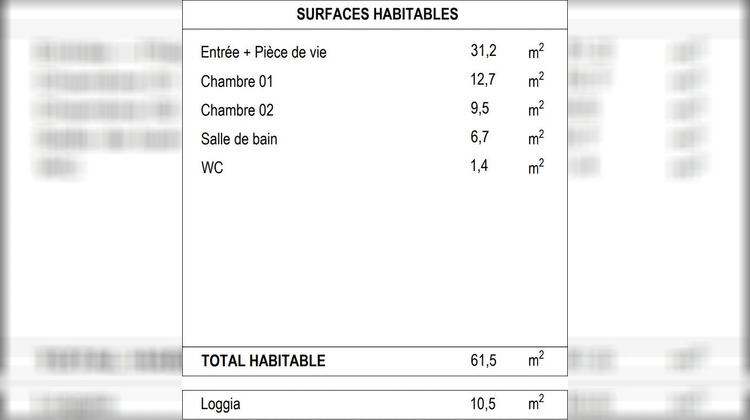Click the 31,2 surface value
750x420 pixels.
[483, 51]
